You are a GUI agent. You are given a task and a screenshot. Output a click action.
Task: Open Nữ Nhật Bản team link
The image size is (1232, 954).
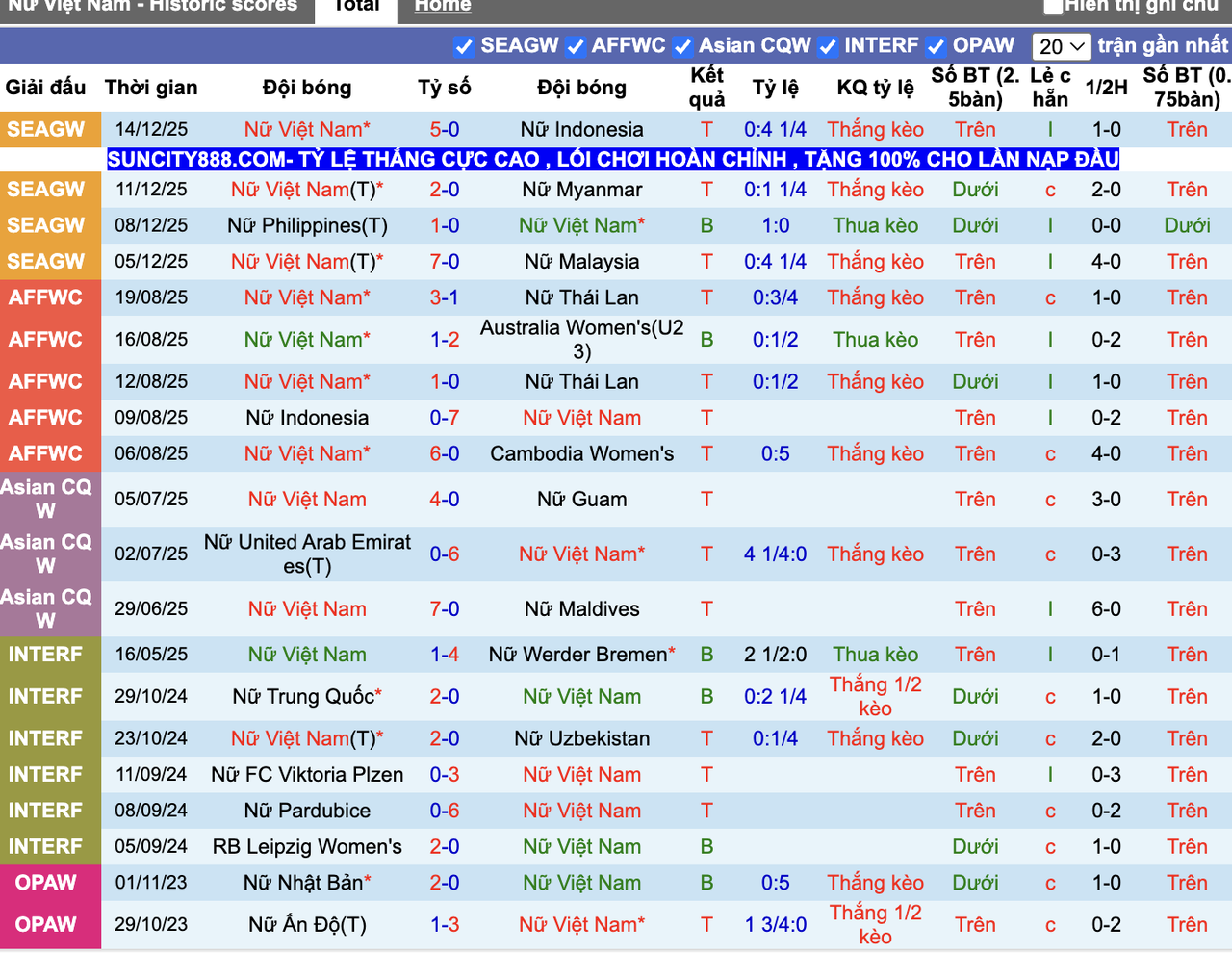303,883
